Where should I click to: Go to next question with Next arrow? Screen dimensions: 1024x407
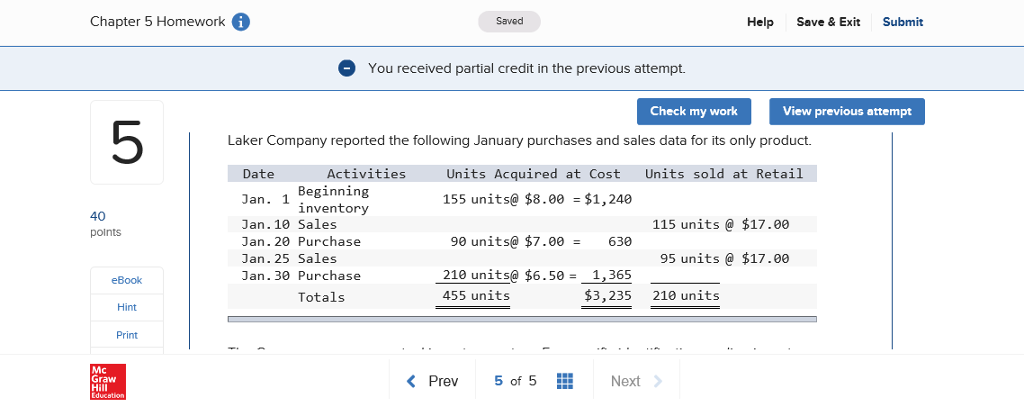(x=637, y=381)
